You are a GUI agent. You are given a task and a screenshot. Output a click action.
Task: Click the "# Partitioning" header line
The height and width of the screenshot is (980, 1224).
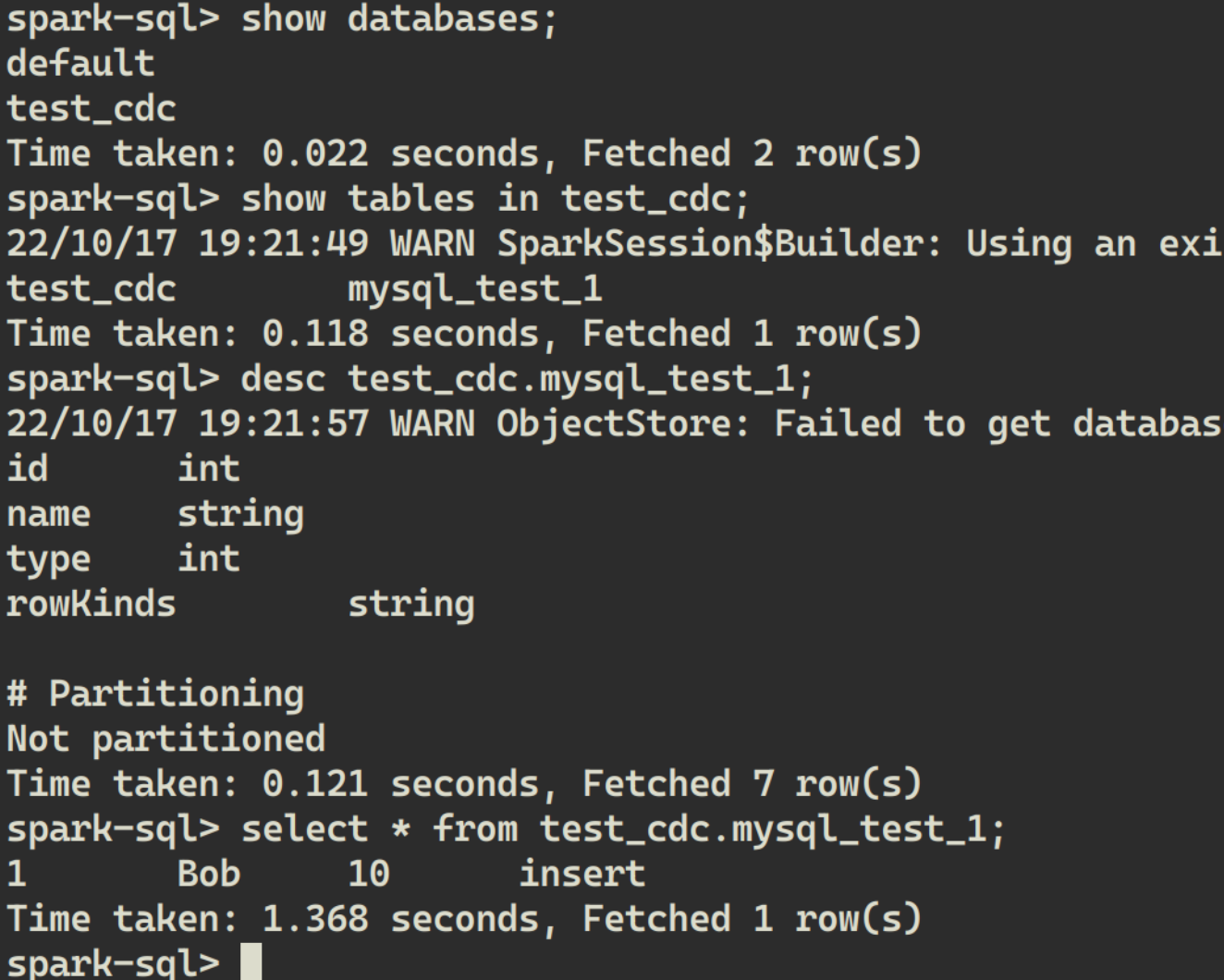155,694
